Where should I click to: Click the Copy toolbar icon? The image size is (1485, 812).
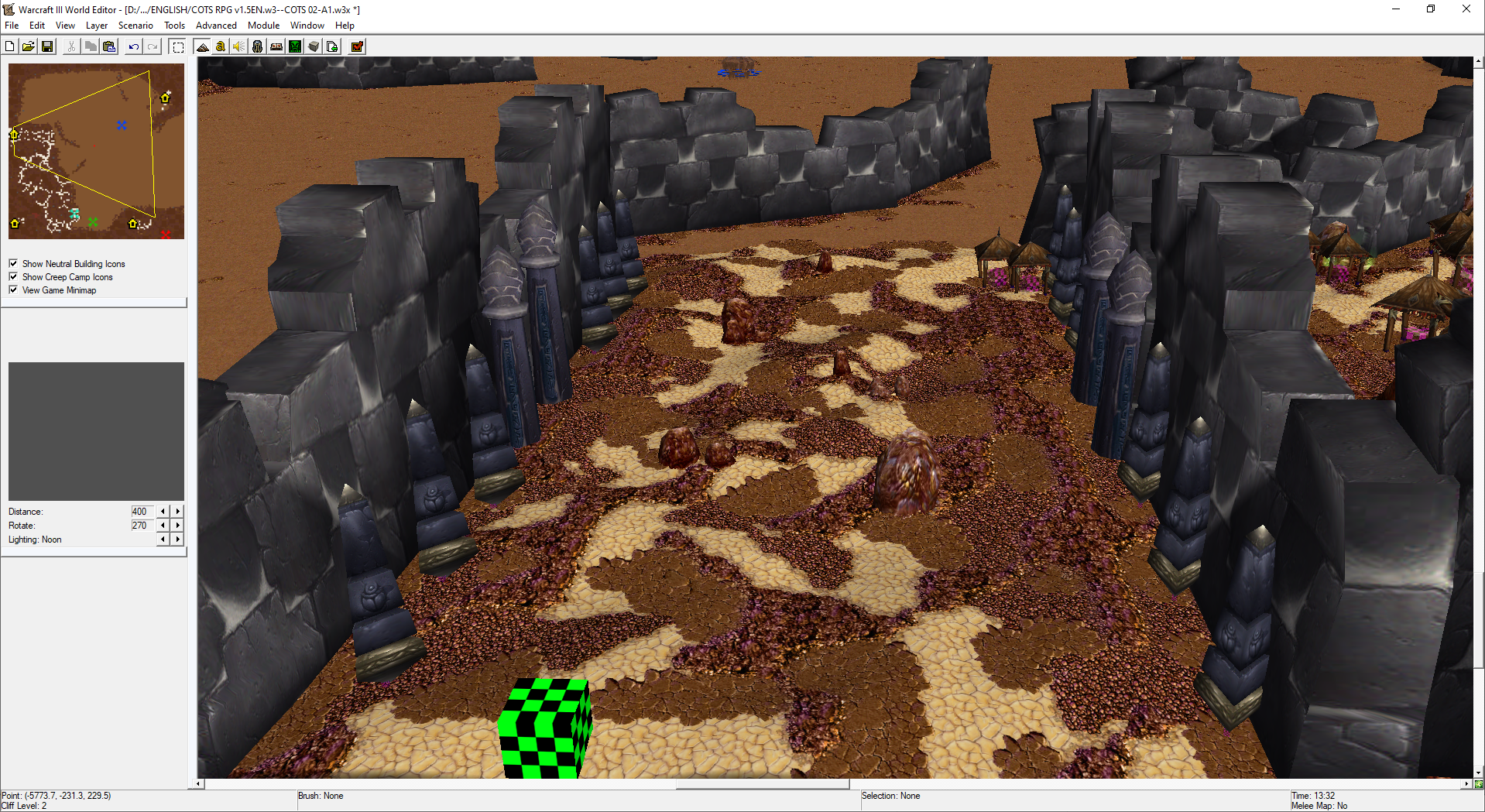coord(91,46)
